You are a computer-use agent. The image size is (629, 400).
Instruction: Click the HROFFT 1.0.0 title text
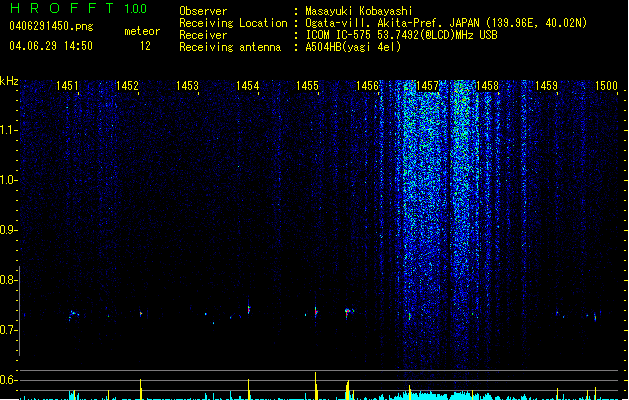(79, 8)
